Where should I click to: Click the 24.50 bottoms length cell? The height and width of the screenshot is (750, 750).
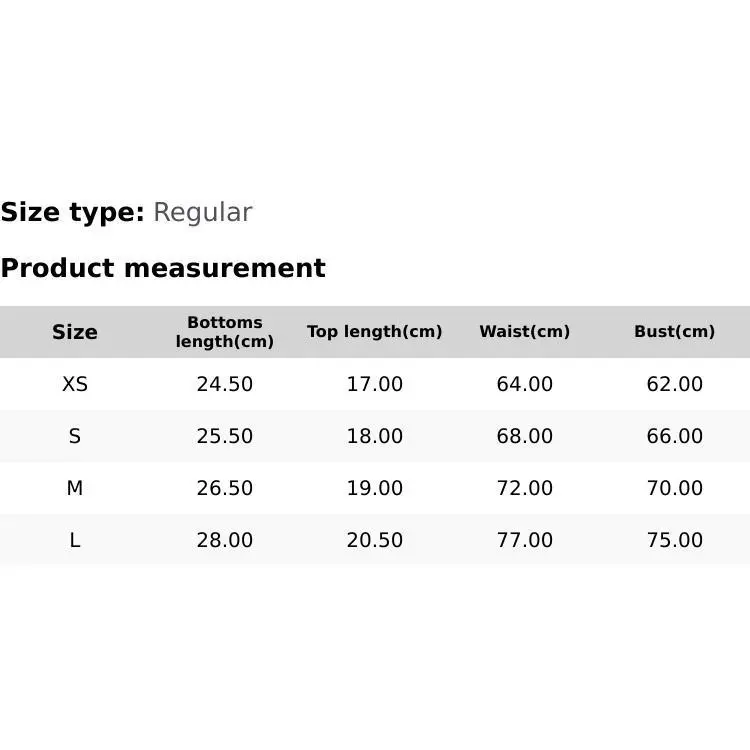pyautogui.click(x=225, y=384)
